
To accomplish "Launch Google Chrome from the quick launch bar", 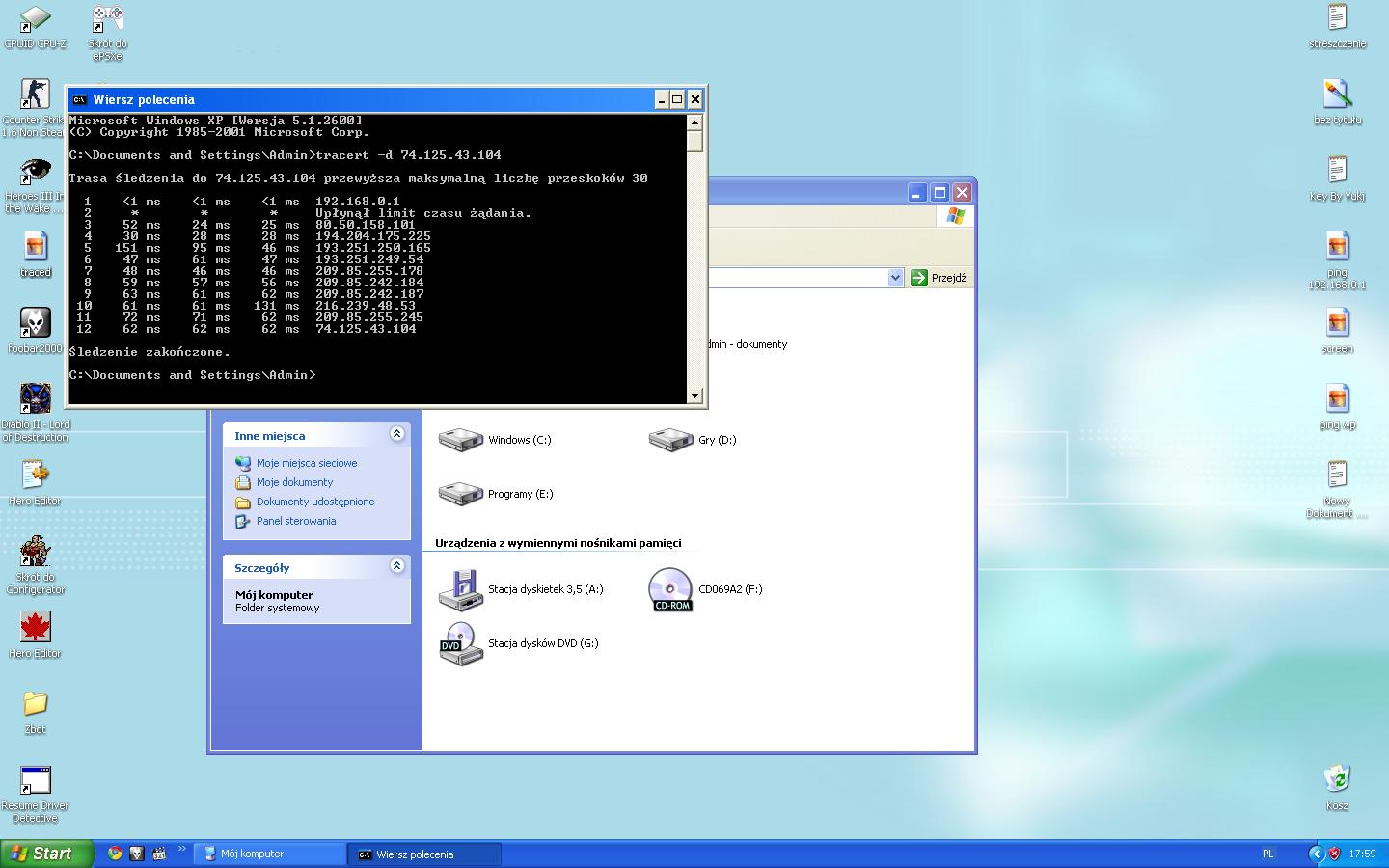I will [x=115, y=854].
